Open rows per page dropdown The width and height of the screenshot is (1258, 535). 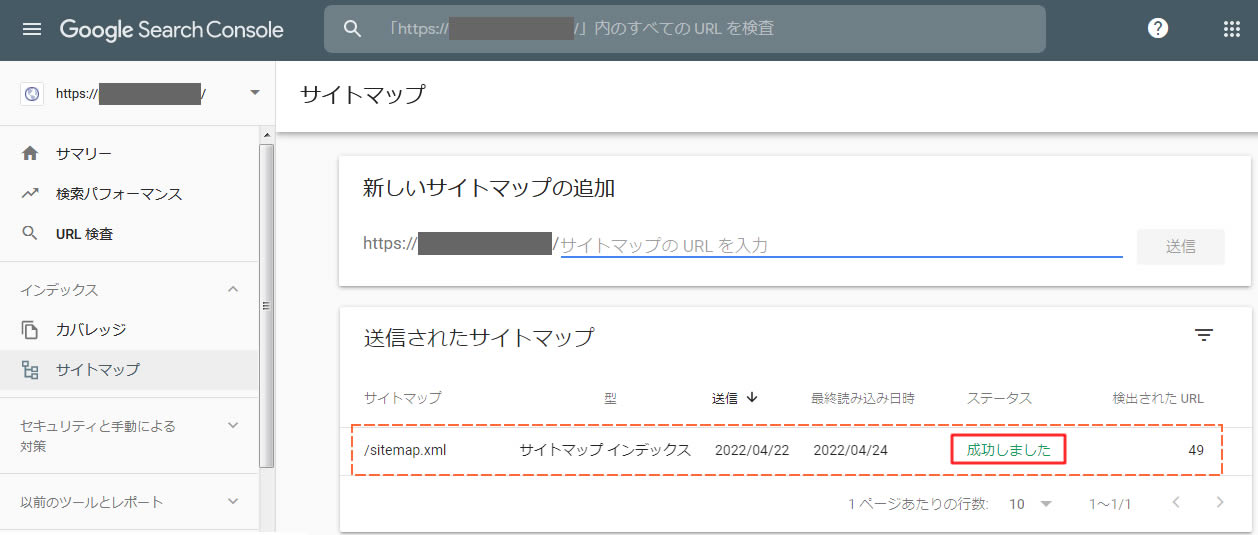click(1030, 504)
